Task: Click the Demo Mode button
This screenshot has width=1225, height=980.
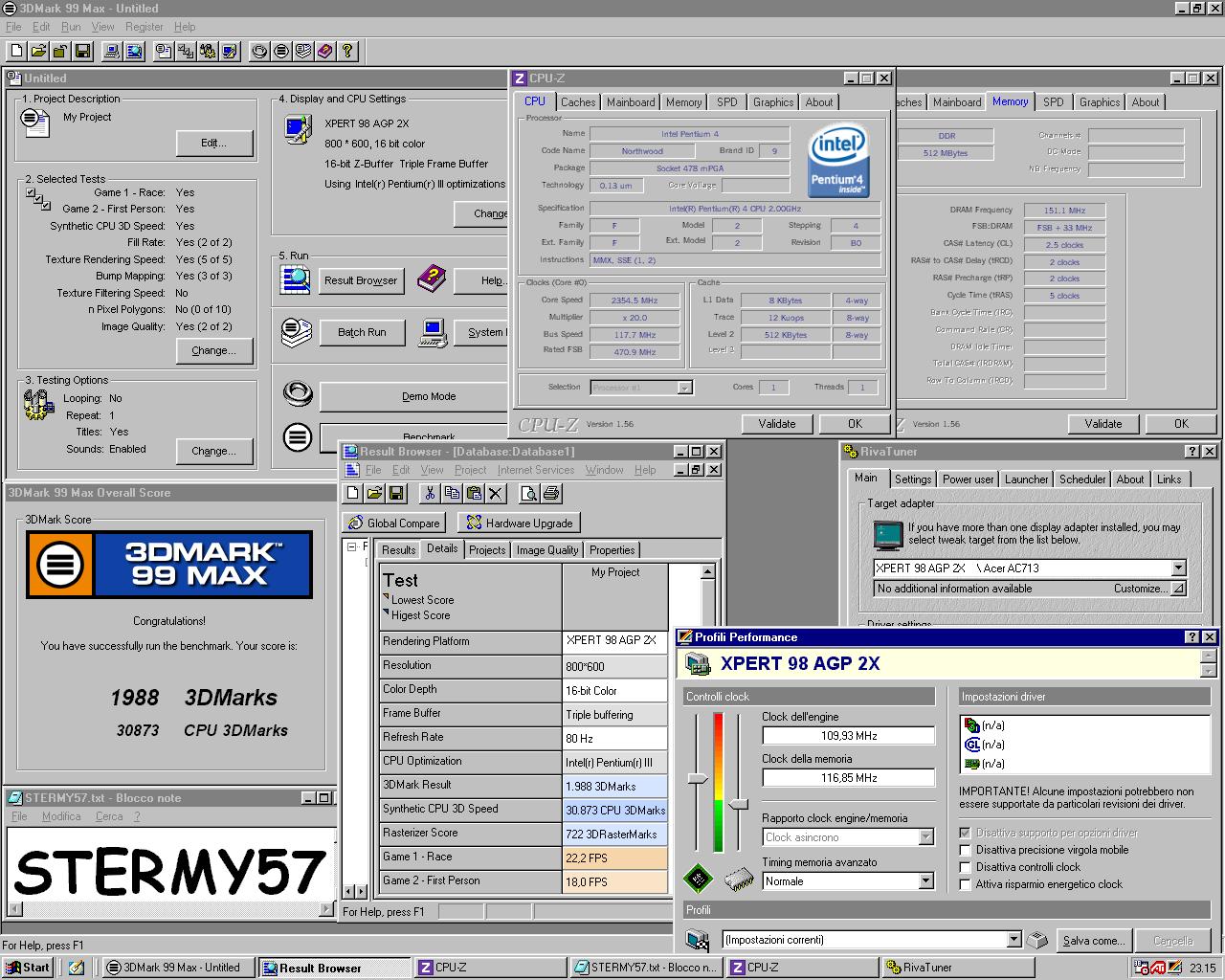Action: [x=429, y=396]
